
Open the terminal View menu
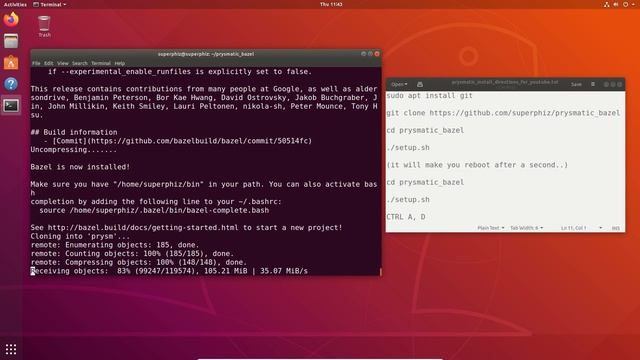(x=62, y=63)
